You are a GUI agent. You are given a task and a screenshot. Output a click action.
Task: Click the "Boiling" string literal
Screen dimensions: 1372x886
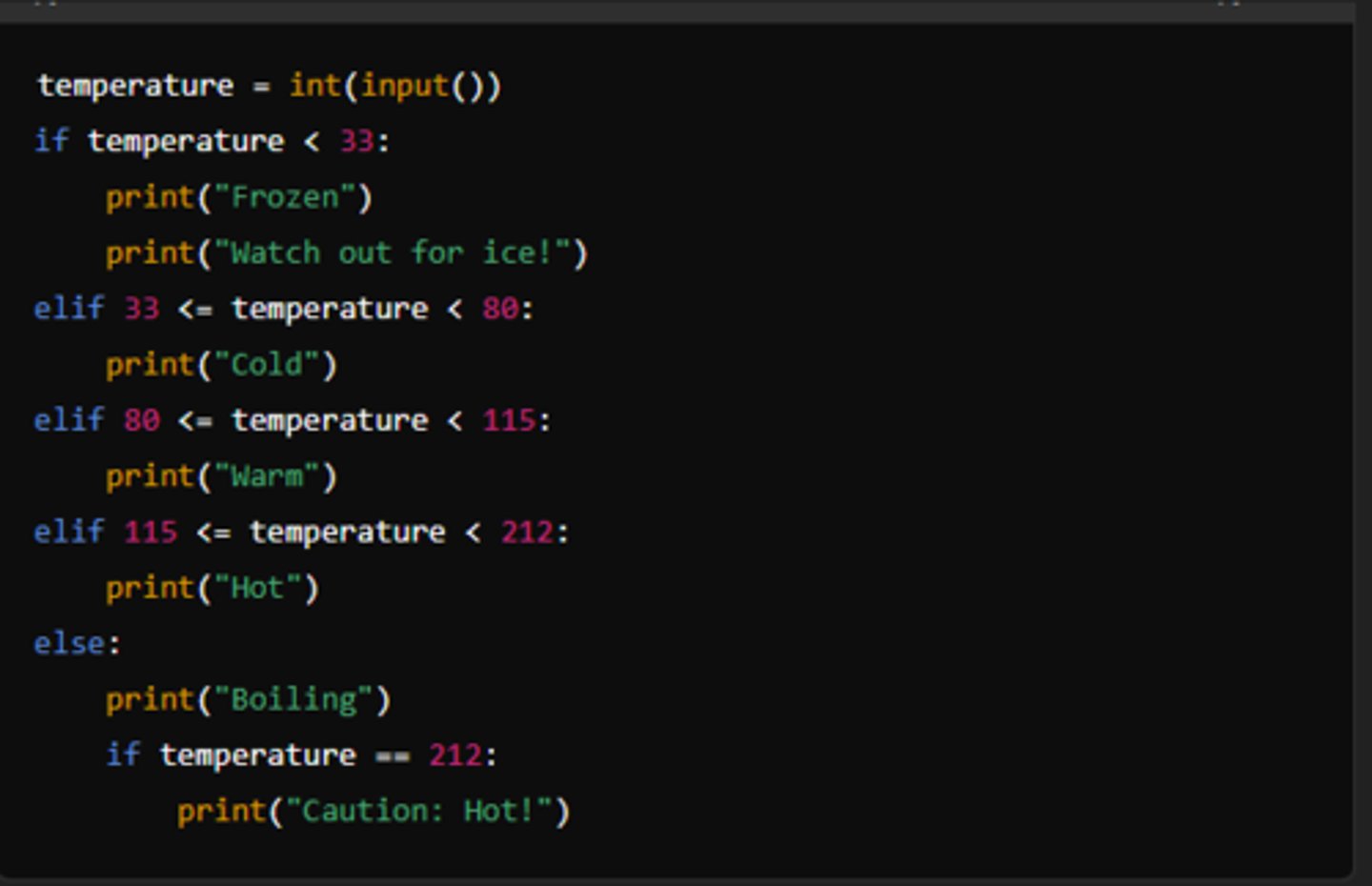[293, 699]
